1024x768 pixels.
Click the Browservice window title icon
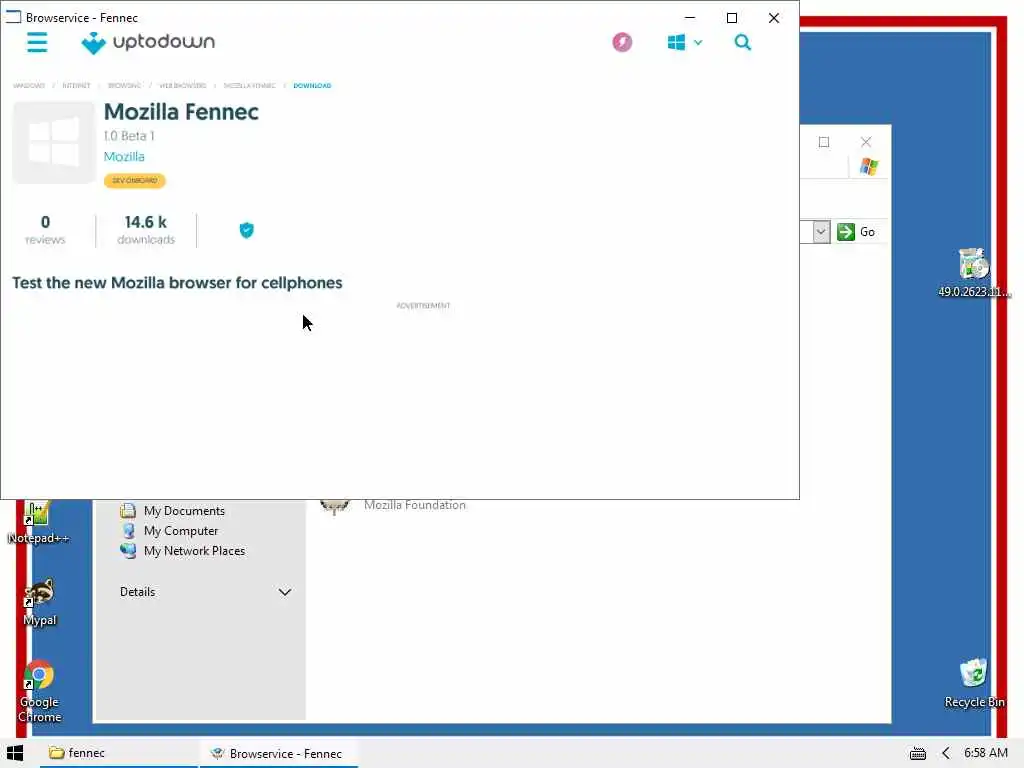pos(13,17)
